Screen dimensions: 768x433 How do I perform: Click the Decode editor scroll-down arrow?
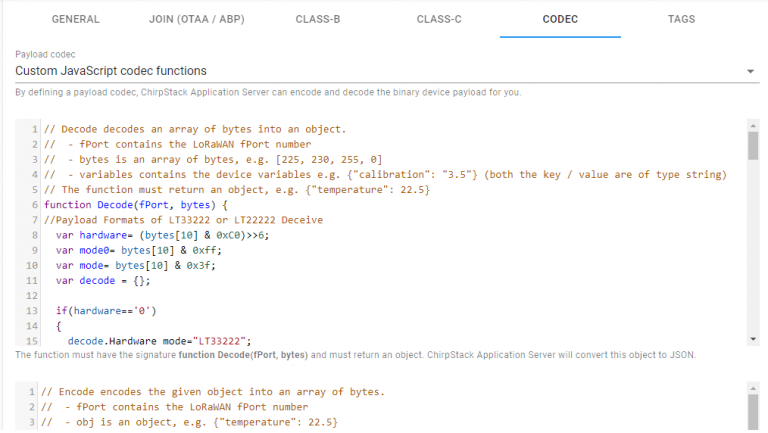point(753,339)
